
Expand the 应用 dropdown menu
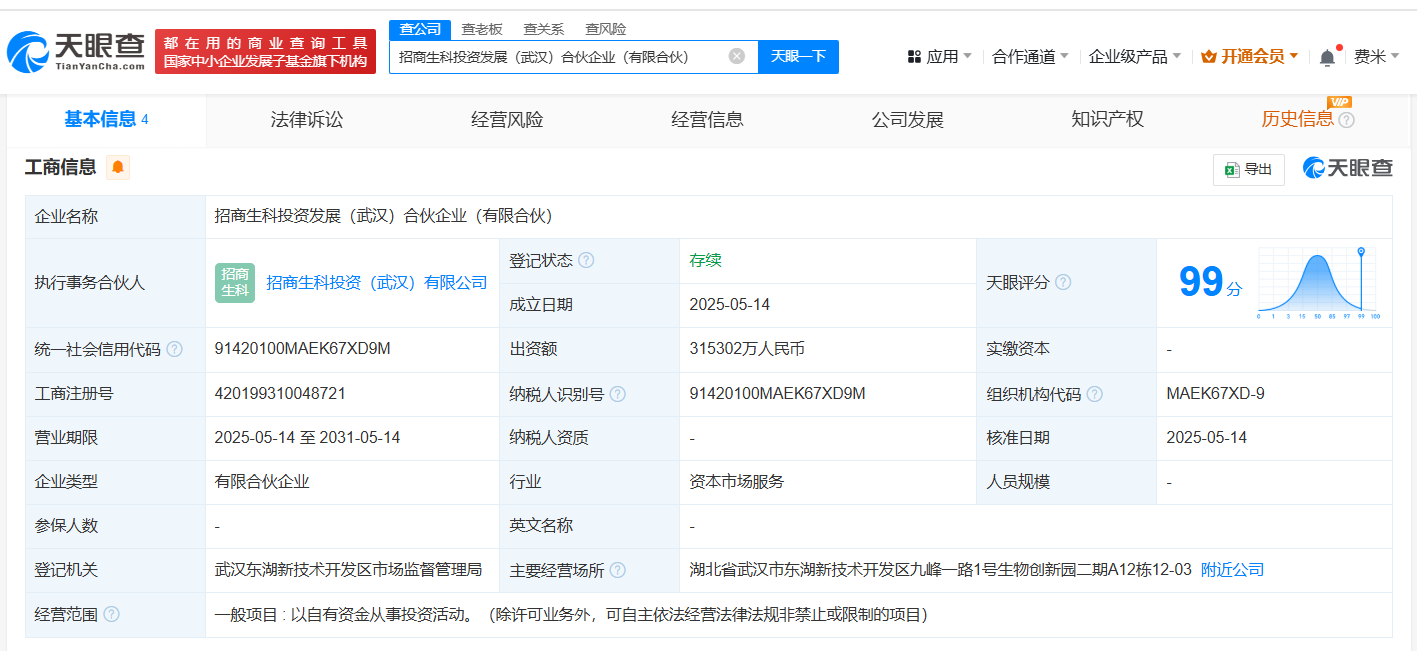pos(940,56)
